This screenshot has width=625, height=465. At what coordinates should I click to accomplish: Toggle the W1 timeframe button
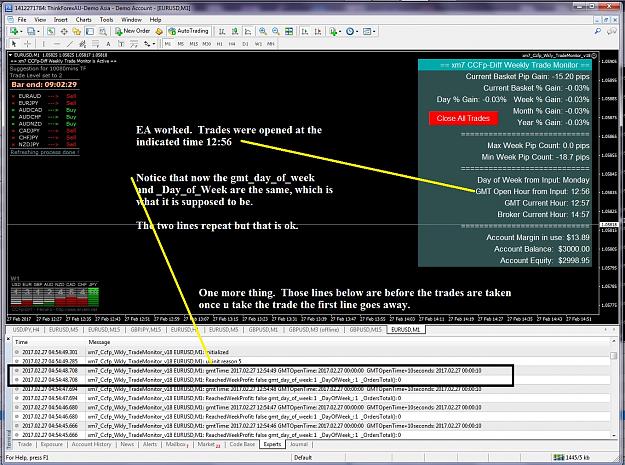pyautogui.click(x=258, y=44)
